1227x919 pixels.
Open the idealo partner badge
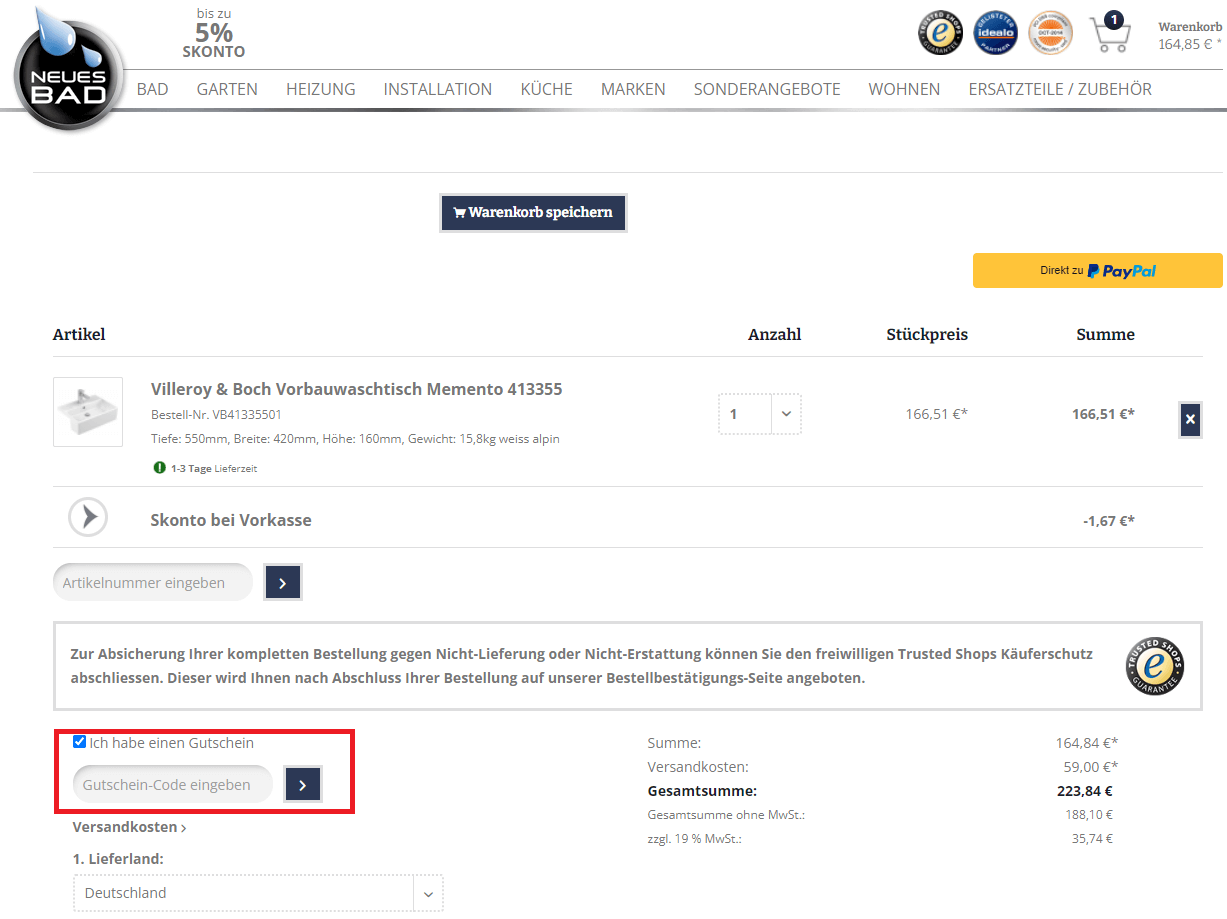tap(995, 33)
